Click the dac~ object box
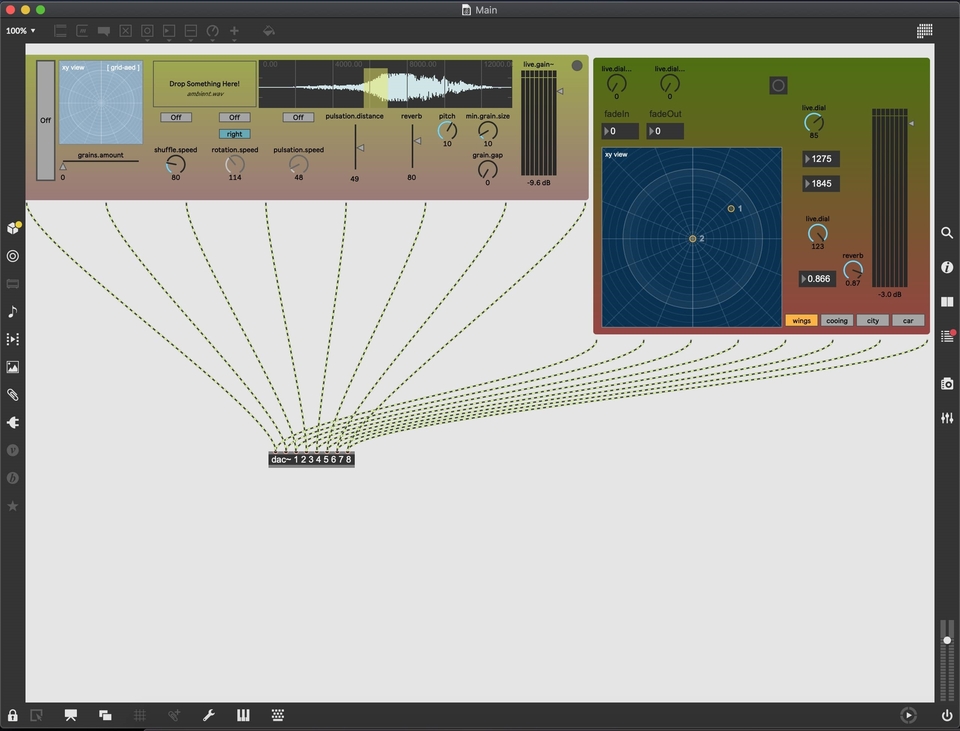This screenshot has height=731, width=960. tap(311, 460)
